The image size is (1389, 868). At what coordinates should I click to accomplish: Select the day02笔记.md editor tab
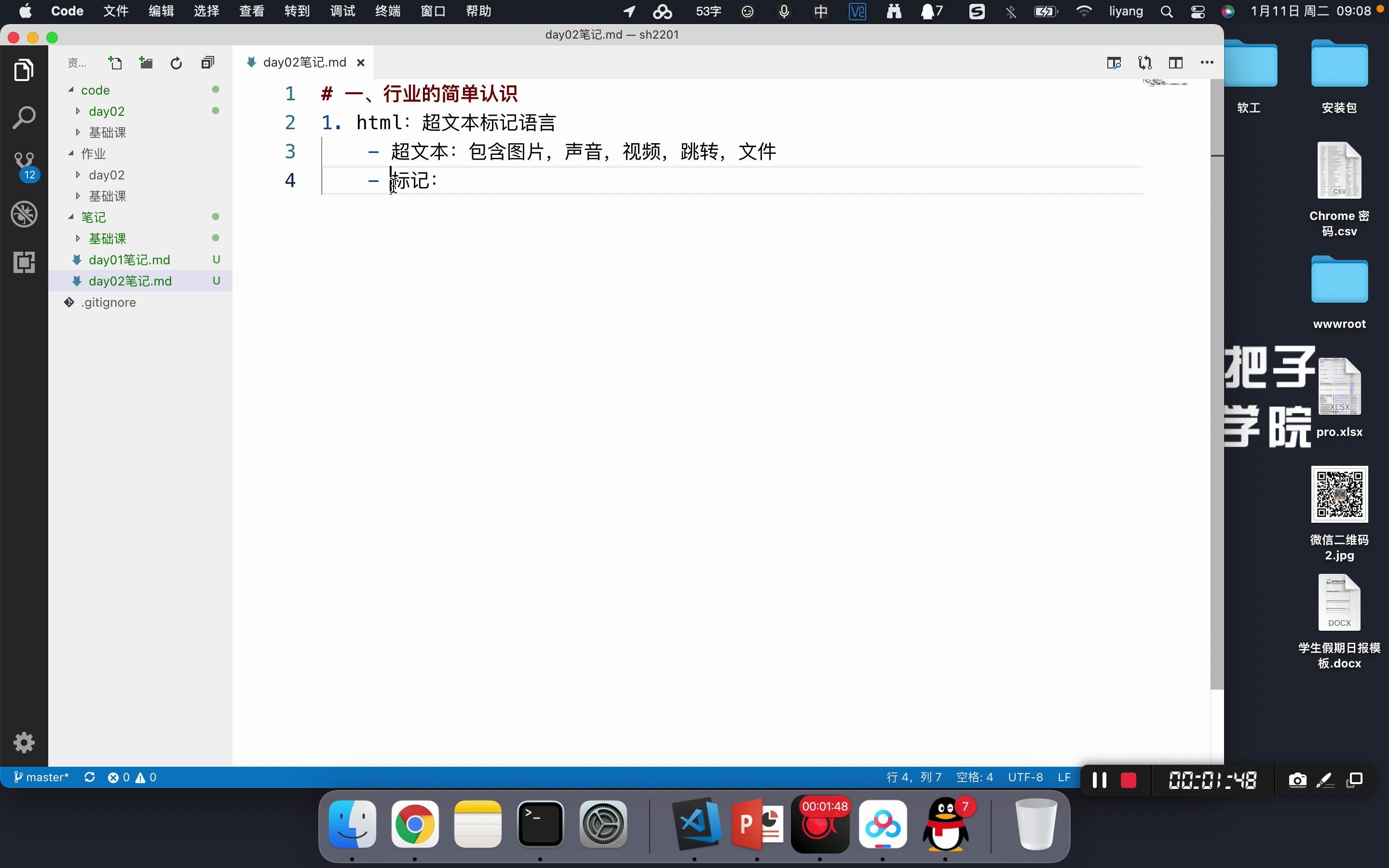click(304, 62)
